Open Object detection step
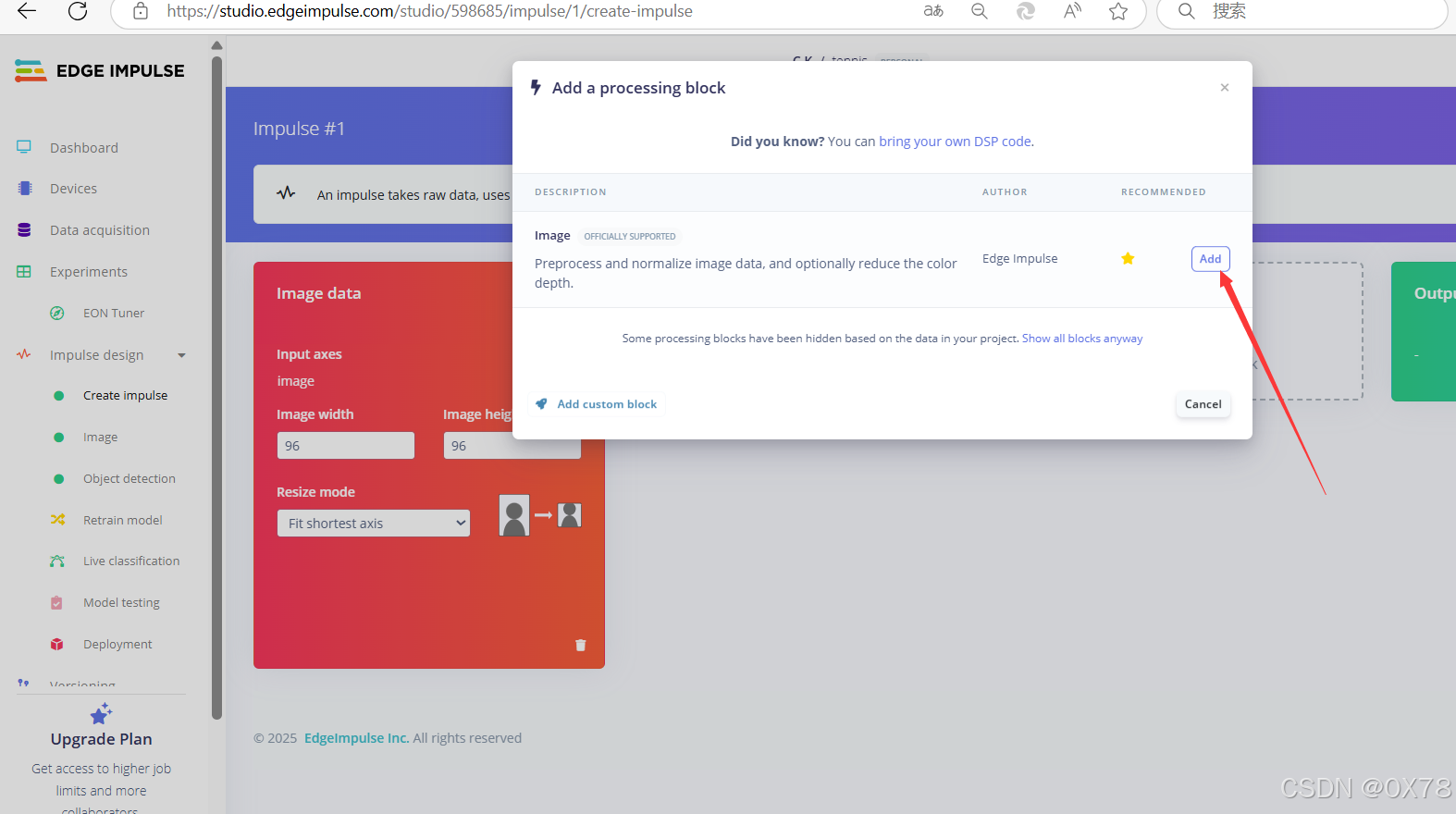The height and width of the screenshot is (814, 1456). click(x=130, y=478)
